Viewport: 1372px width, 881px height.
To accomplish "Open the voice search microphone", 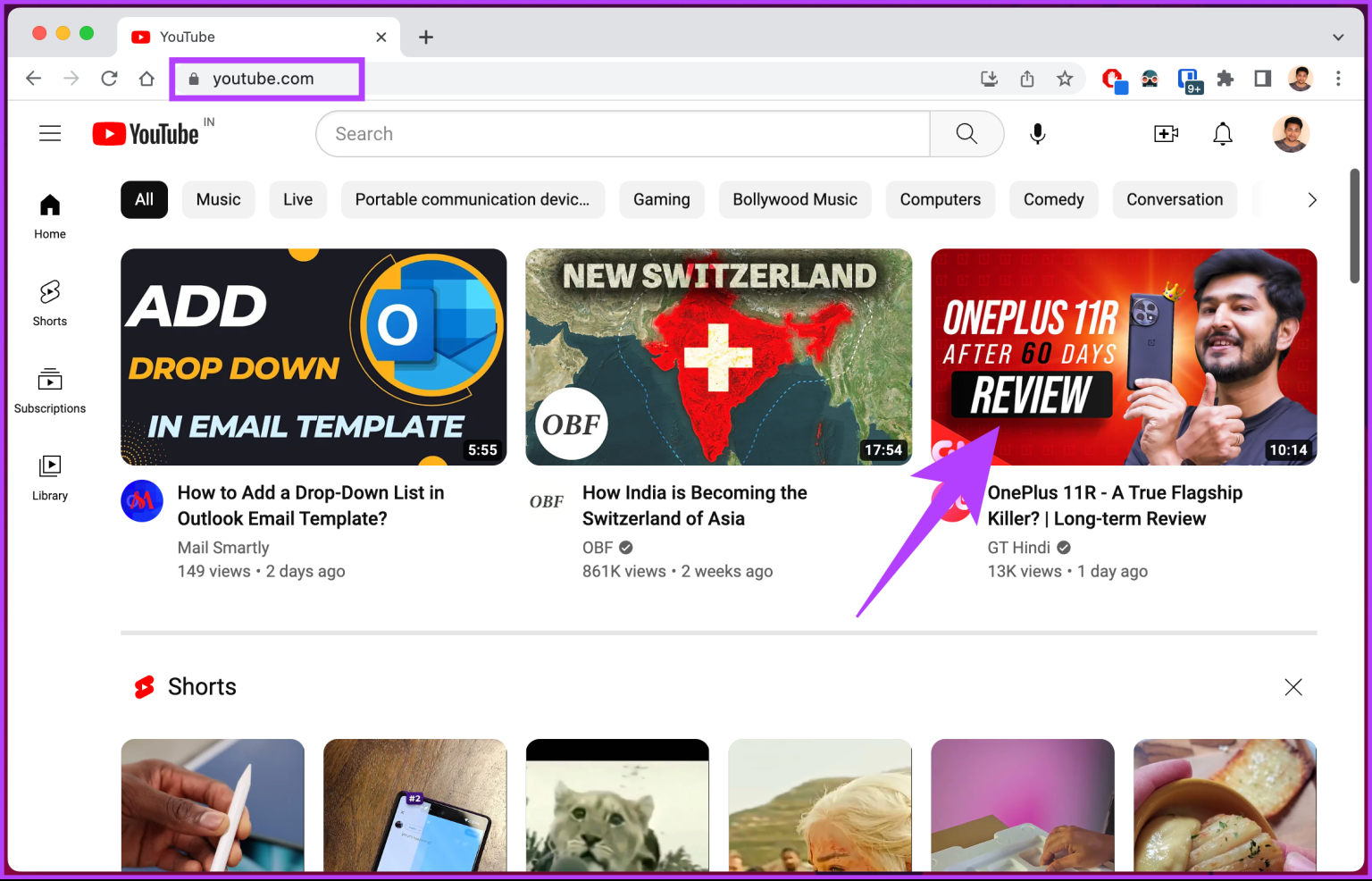I will tap(1037, 133).
